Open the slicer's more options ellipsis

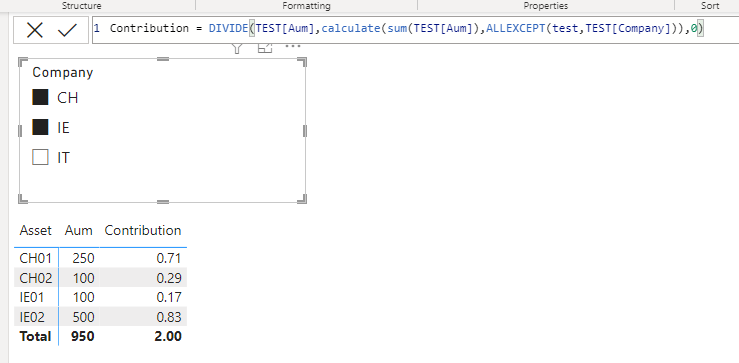293,46
